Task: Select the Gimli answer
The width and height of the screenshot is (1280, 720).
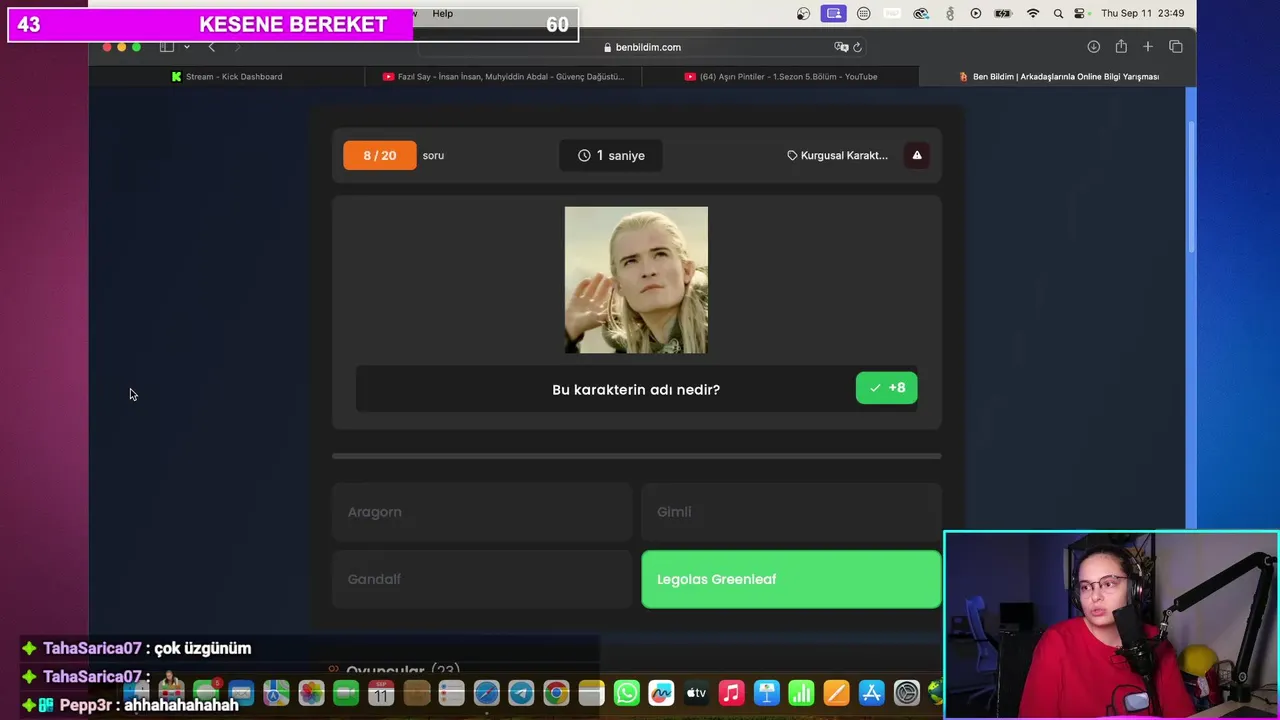Action: click(791, 512)
